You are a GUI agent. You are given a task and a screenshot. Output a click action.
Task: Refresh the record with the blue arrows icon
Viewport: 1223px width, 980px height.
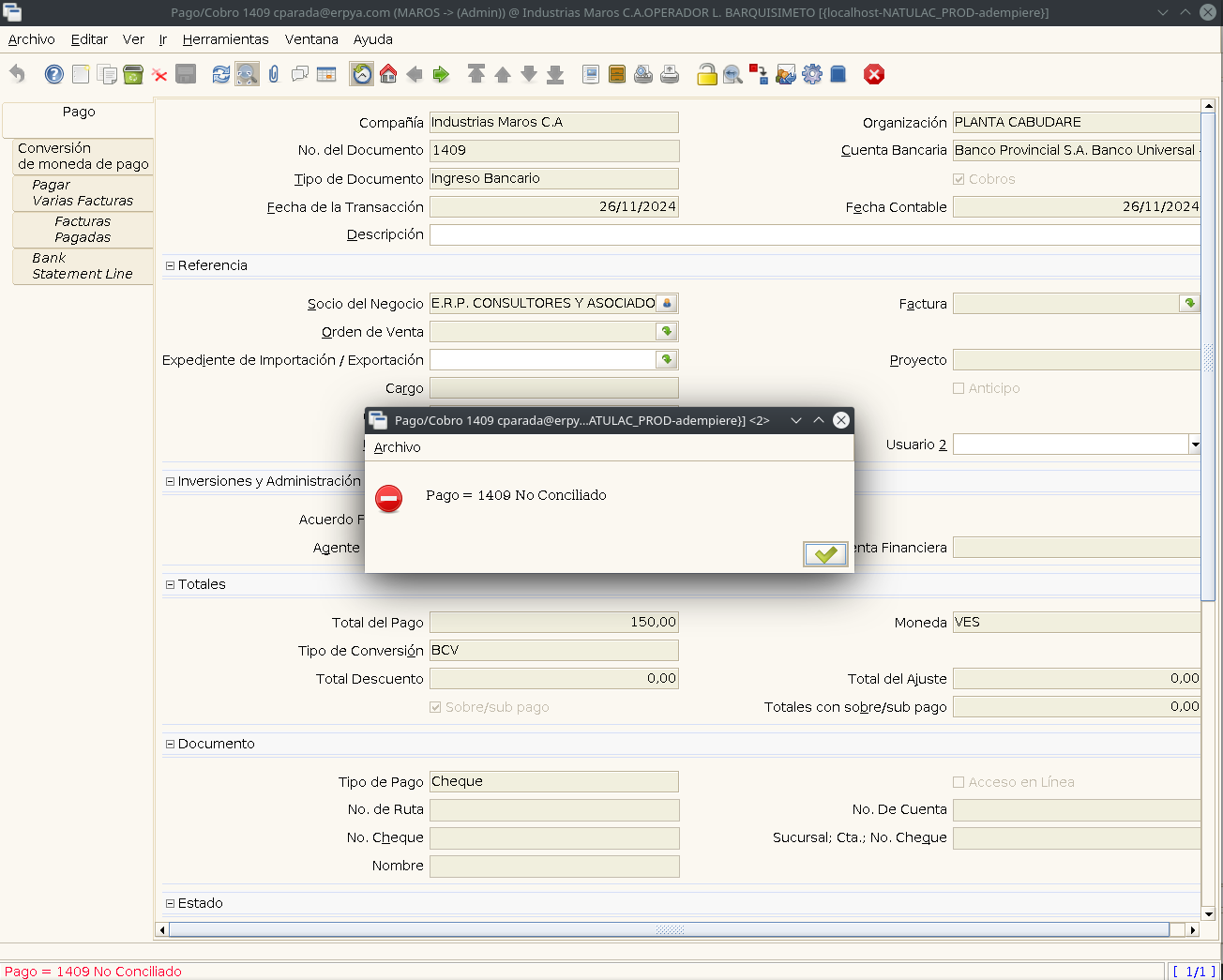coord(221,74)
